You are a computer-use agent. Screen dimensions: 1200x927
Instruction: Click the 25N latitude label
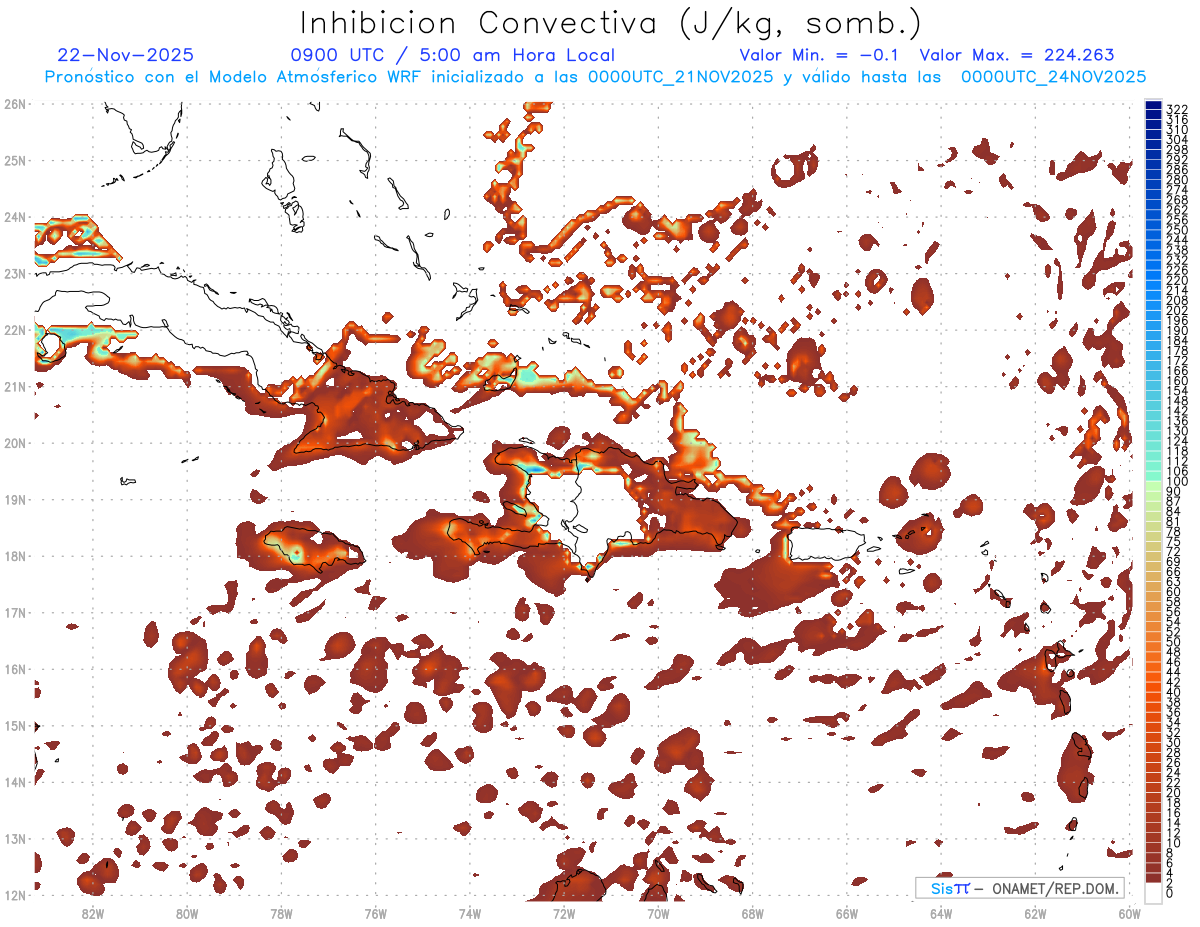pyautogui.click(x=14, y=160)
